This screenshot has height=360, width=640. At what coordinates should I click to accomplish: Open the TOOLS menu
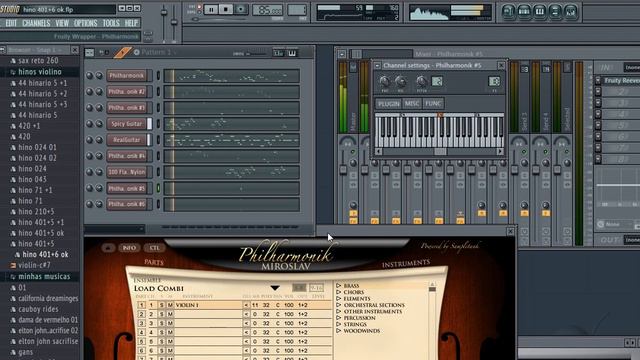click(111, 23)
